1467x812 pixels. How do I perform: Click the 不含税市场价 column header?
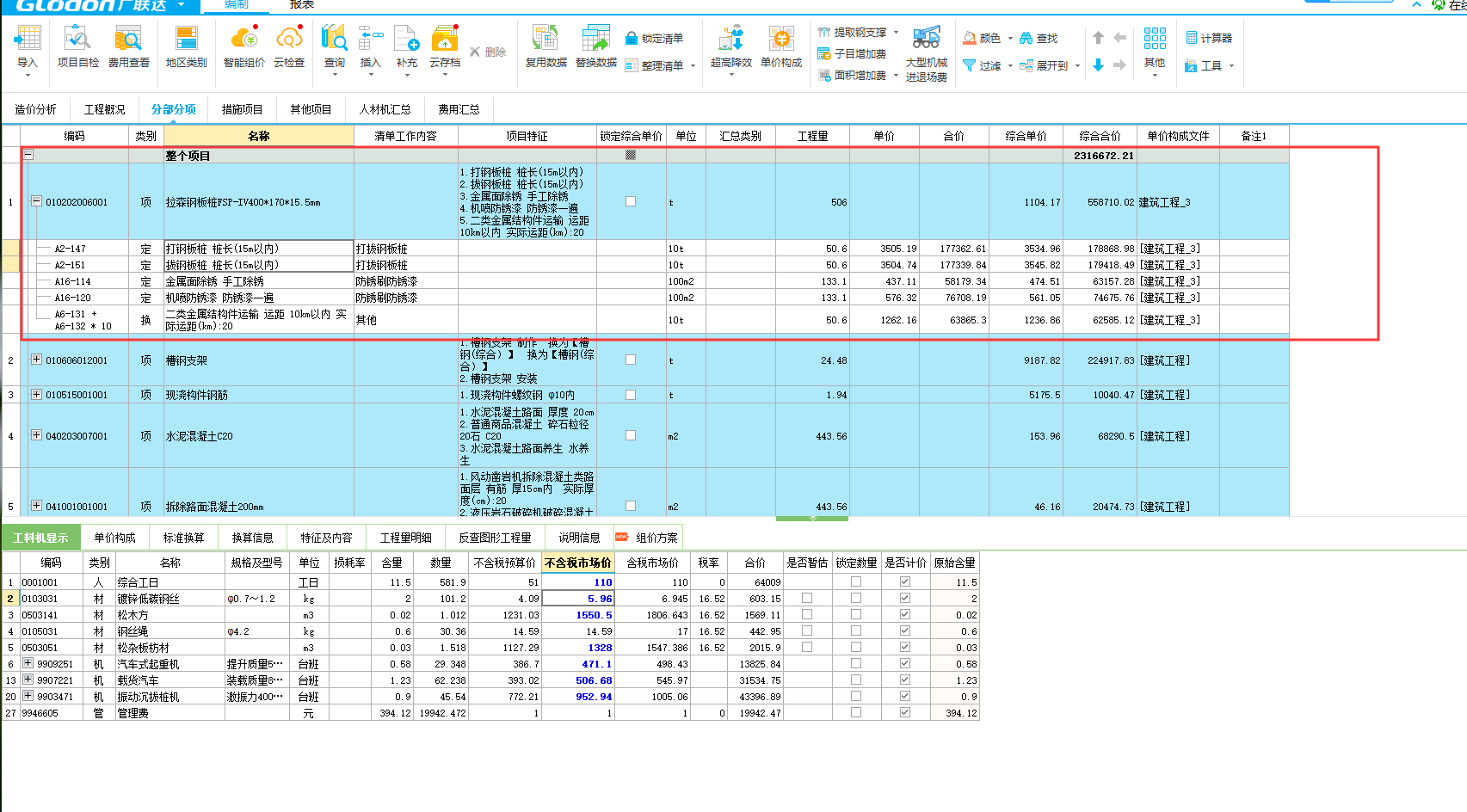pyautogui.click(x=577, y=563)
